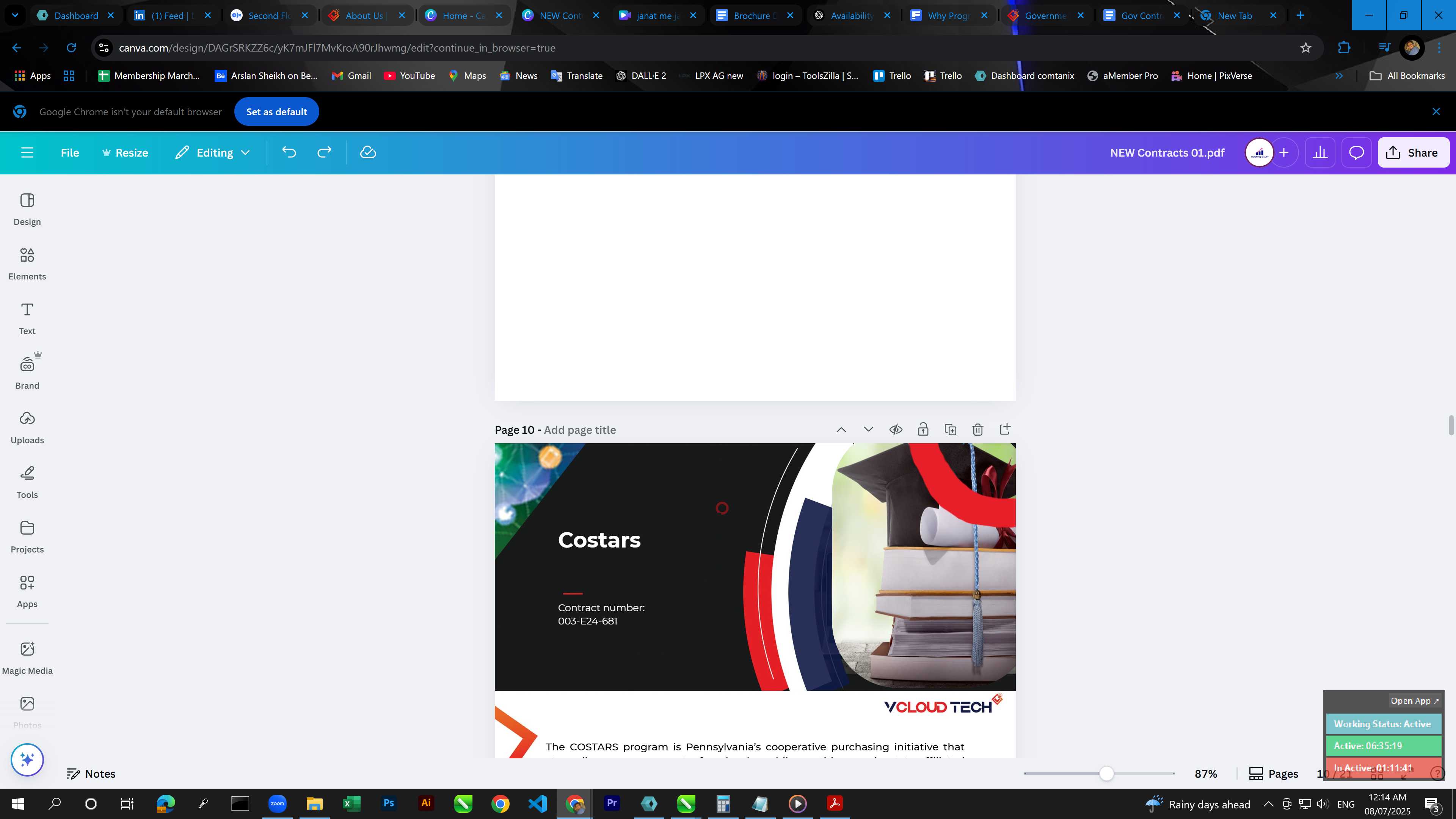The height and width of the screenshot is (819, 1456).
Task: Reload the Canva page
Action: 71,48
